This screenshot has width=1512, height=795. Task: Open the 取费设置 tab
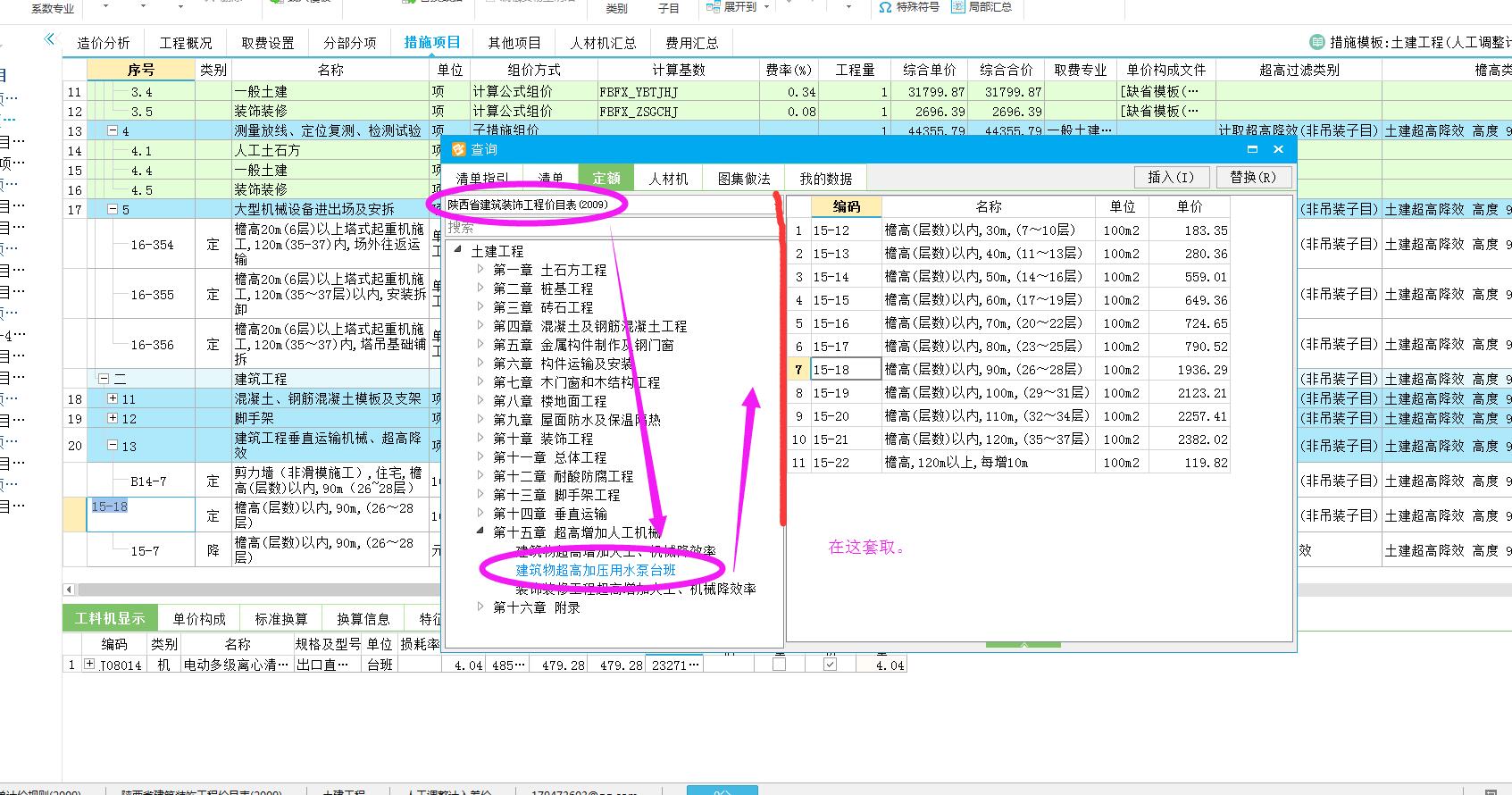267,42
